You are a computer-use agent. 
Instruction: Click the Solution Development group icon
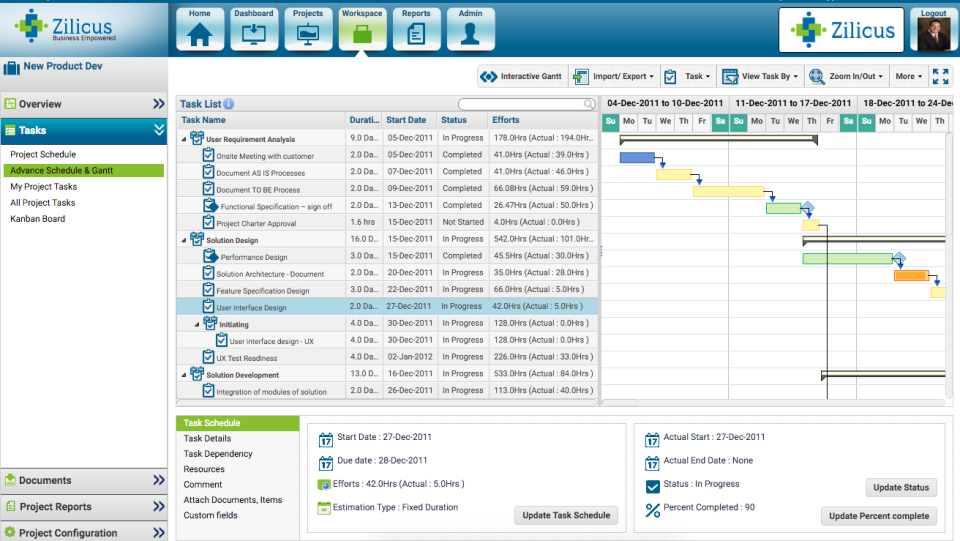[x=197, y=373]
